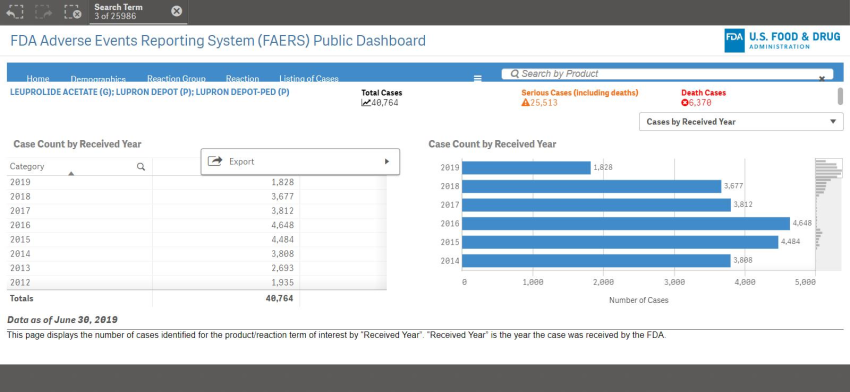This screenshot has height=392, width=850.
Task: Open the Cases by Received Year dropdown
Action: coord(741,122)
